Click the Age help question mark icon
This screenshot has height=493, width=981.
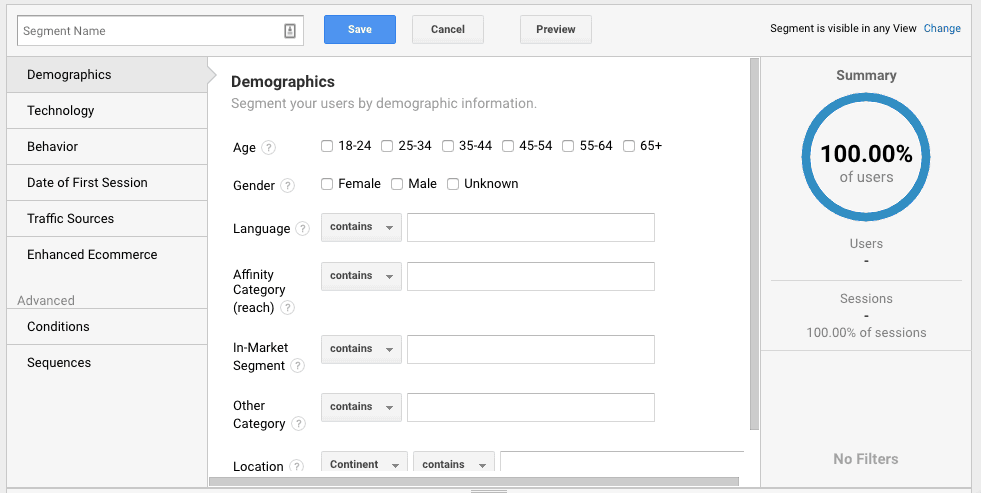268,148
